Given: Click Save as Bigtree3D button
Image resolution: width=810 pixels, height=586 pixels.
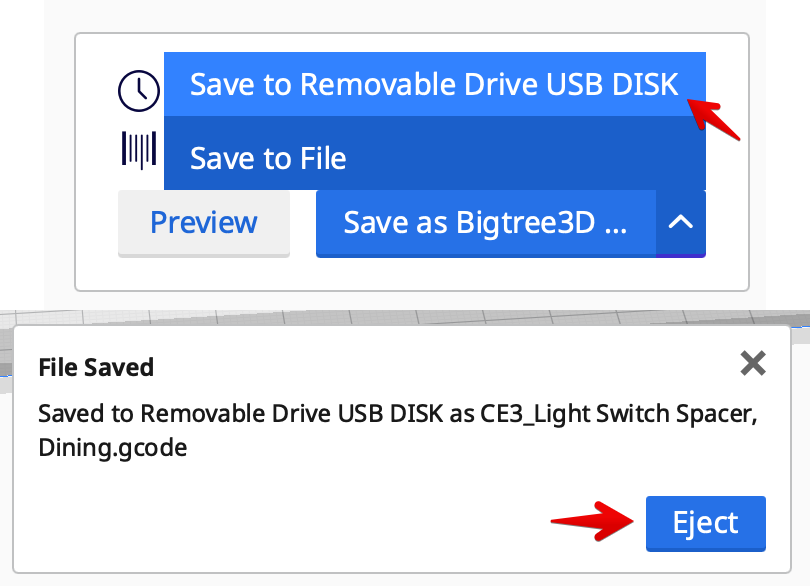Looking at the screenshot, I should [485, 222].
